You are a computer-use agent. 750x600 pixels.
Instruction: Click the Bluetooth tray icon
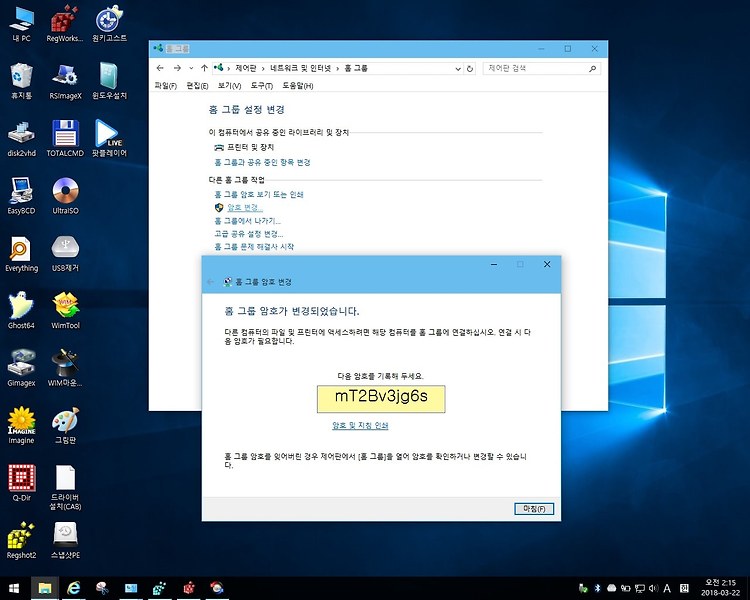[597, 588]
